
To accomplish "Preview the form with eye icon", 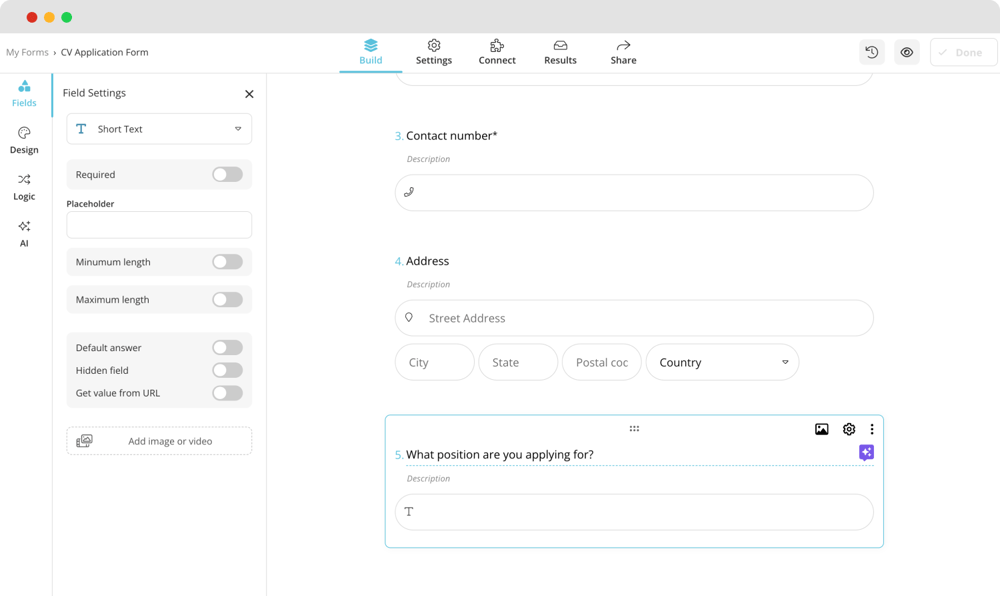I will pyautogui.click(x=906, y=53).
